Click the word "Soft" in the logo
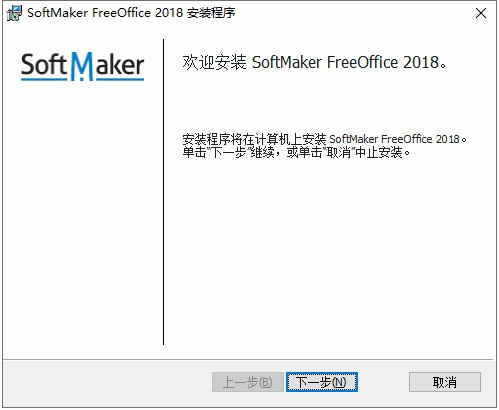 tap(44, 64)
